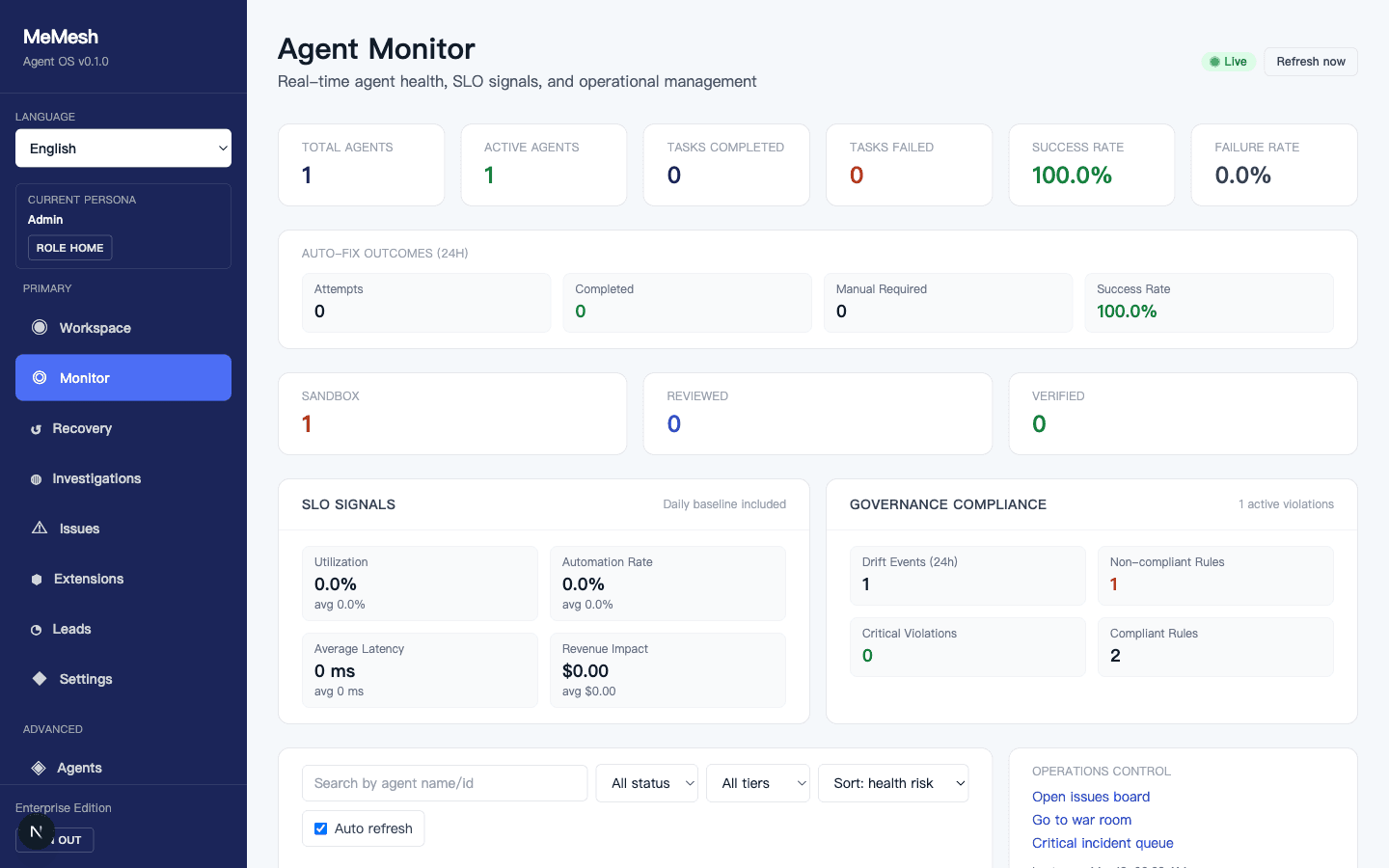Click the Extensions hexagon icon
The height and width of the screenshot is (868, 1389).
pyautogui.click(x=37, y=580)
